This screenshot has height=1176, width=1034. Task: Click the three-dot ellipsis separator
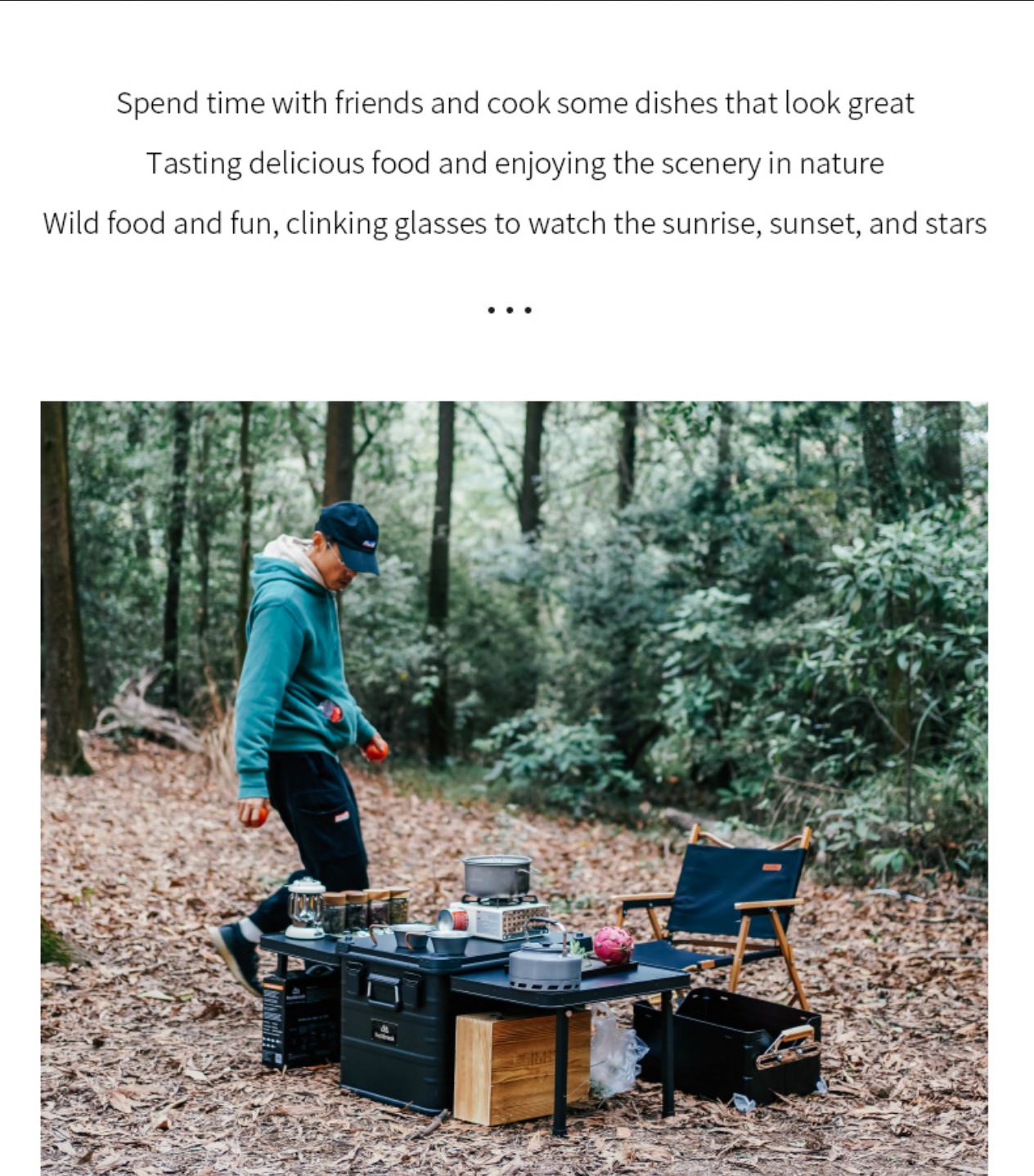tap(510, 310)
